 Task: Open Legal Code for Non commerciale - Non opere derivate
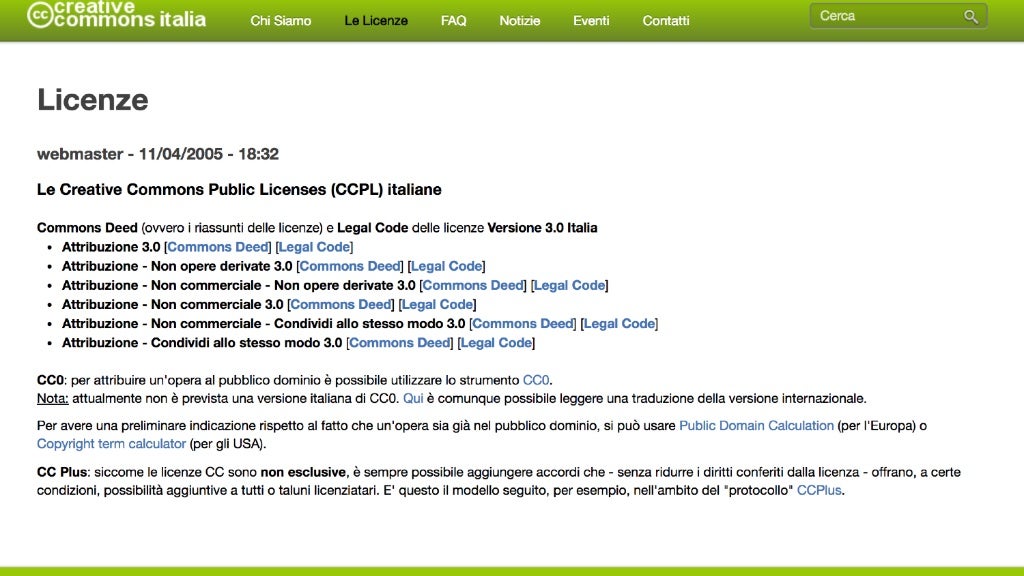click(569, 285)
